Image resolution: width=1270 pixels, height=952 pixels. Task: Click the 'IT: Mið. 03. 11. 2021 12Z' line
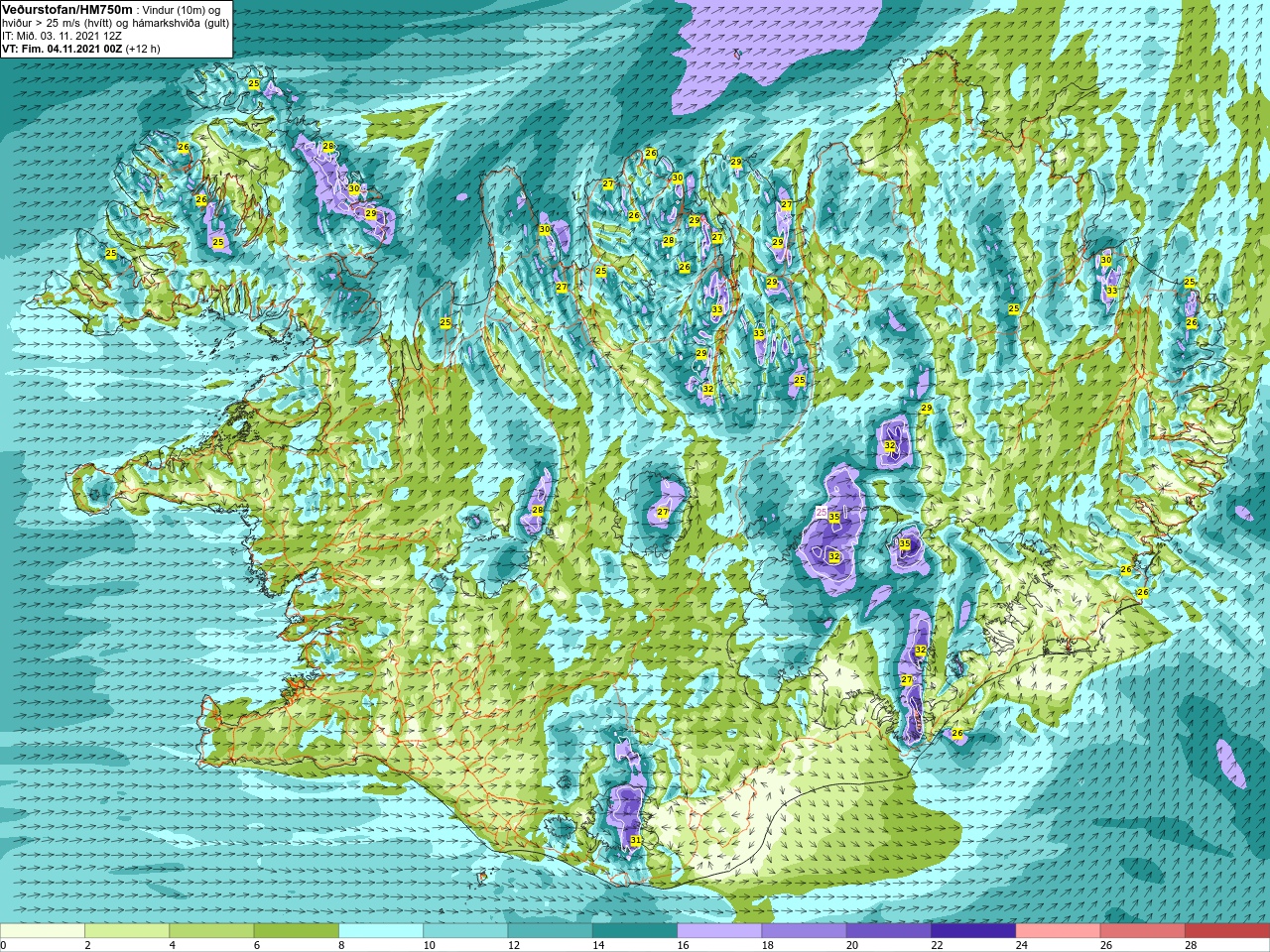pyautogui.click(x=62, y=36)
